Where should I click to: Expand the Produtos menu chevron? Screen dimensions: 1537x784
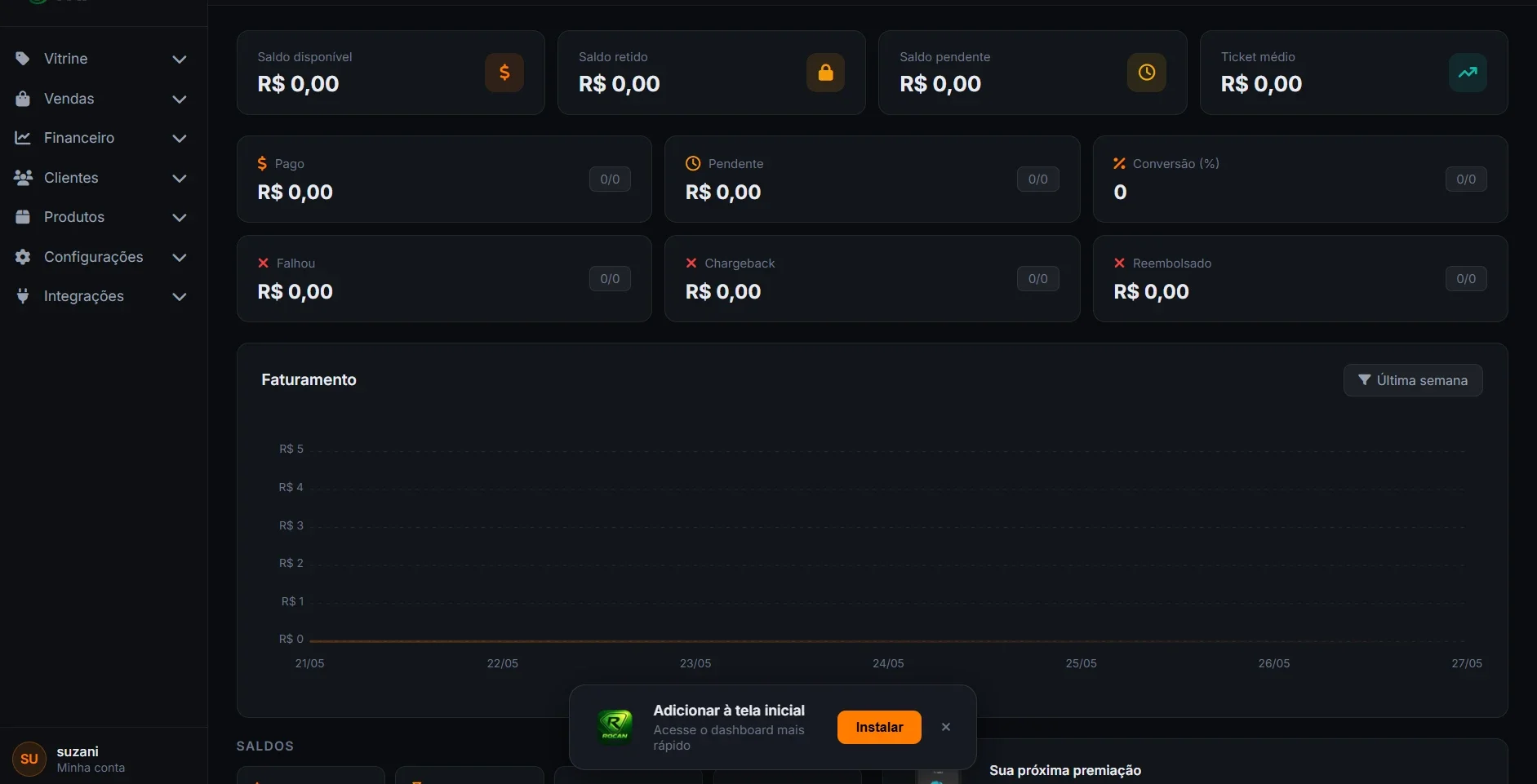180,218
